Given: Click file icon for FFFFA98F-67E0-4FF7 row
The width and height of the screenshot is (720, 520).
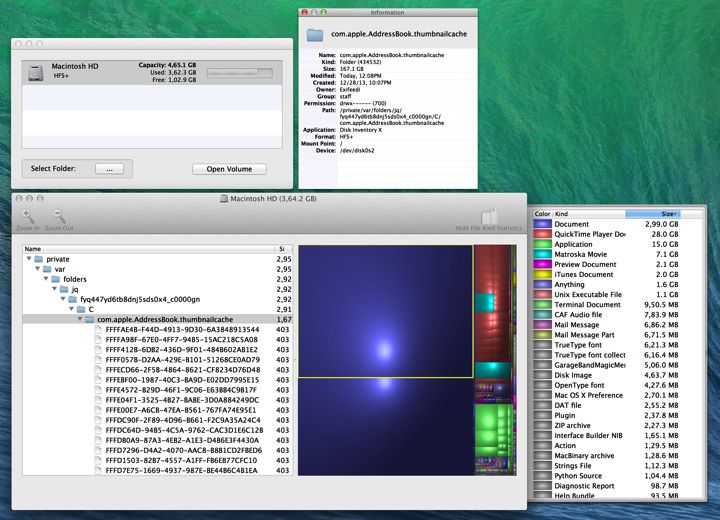Looking at the screenshot, I should coord(98,339).
